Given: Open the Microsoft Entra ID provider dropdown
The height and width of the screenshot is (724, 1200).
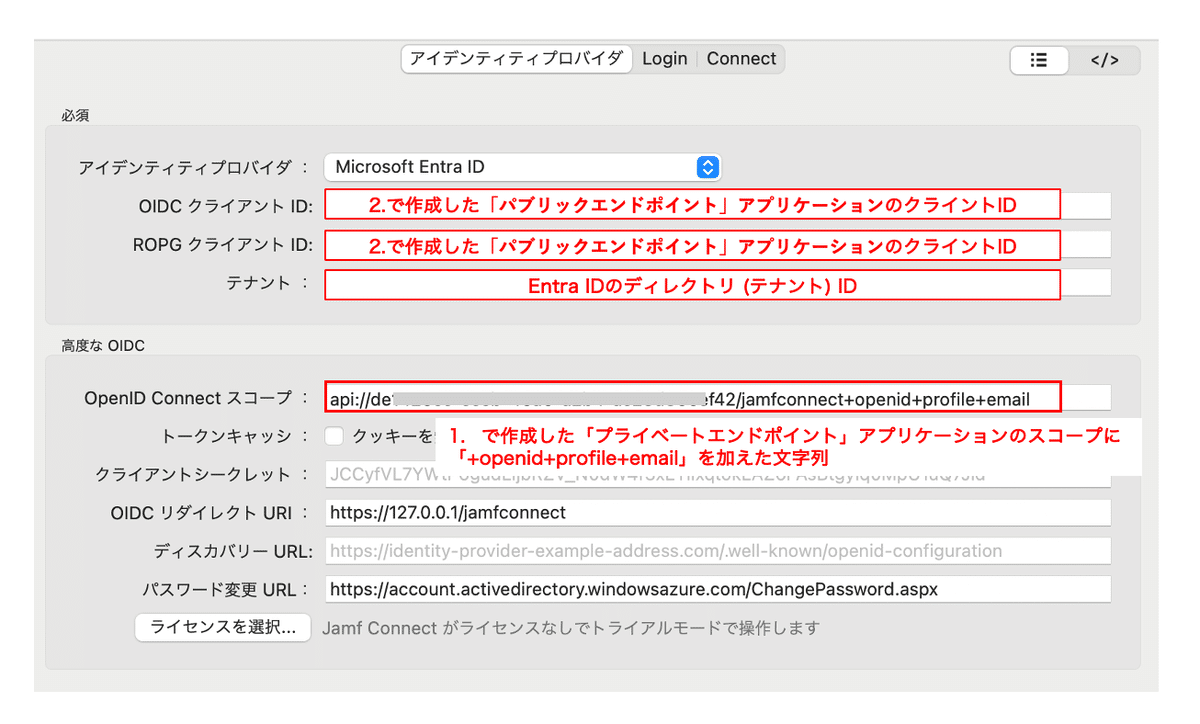Looking at the screenshot, I should coord(522,167).
